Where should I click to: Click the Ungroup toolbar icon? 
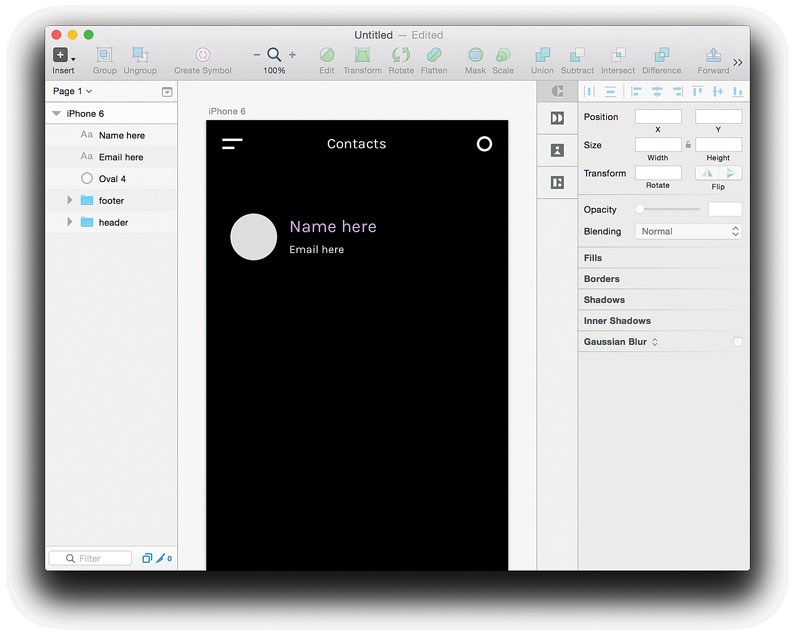point(140,55)
